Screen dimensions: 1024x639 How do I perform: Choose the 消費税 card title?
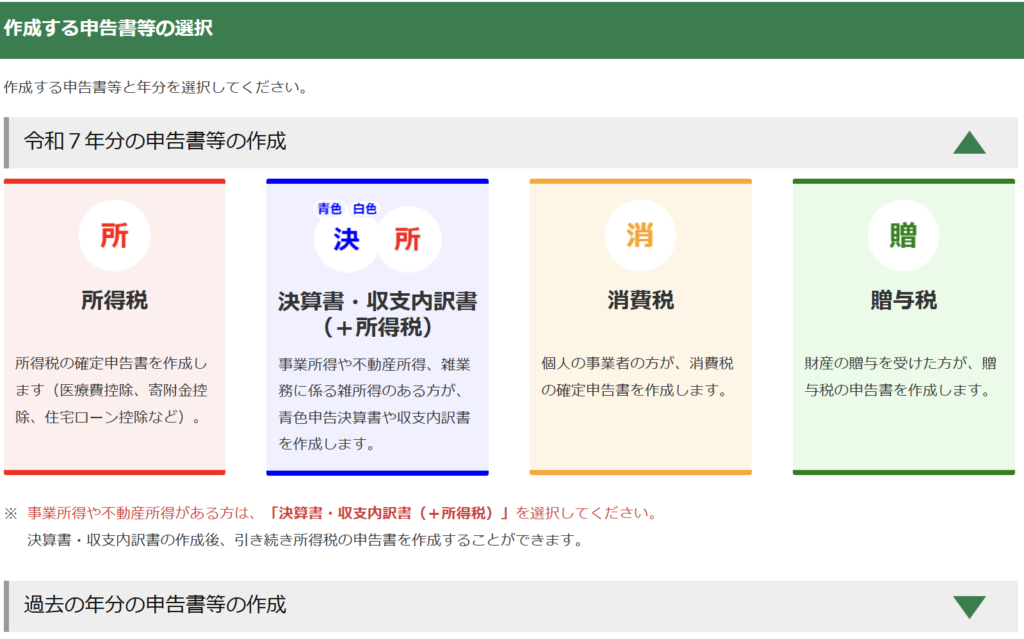640,301
